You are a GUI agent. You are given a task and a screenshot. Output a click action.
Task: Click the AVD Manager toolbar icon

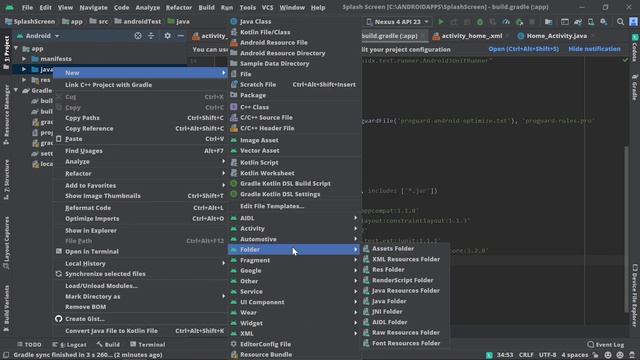(x=591, y=22)
